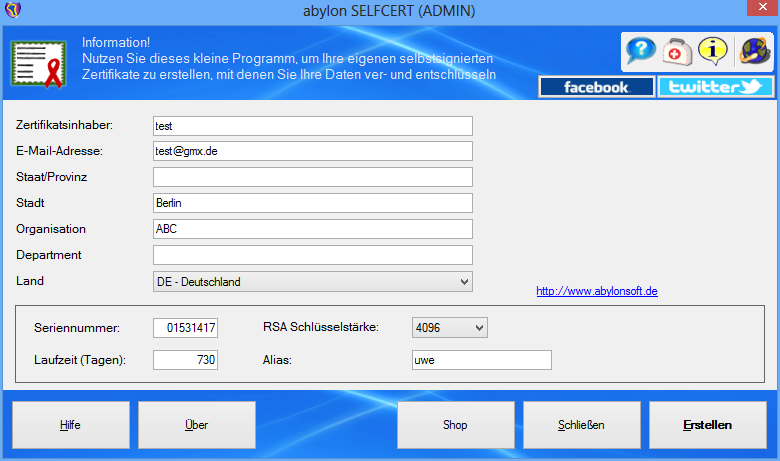780x461 pixels.
Task: Focus the Zertifikatsinhaber input field
Action: tap(313, 126)
